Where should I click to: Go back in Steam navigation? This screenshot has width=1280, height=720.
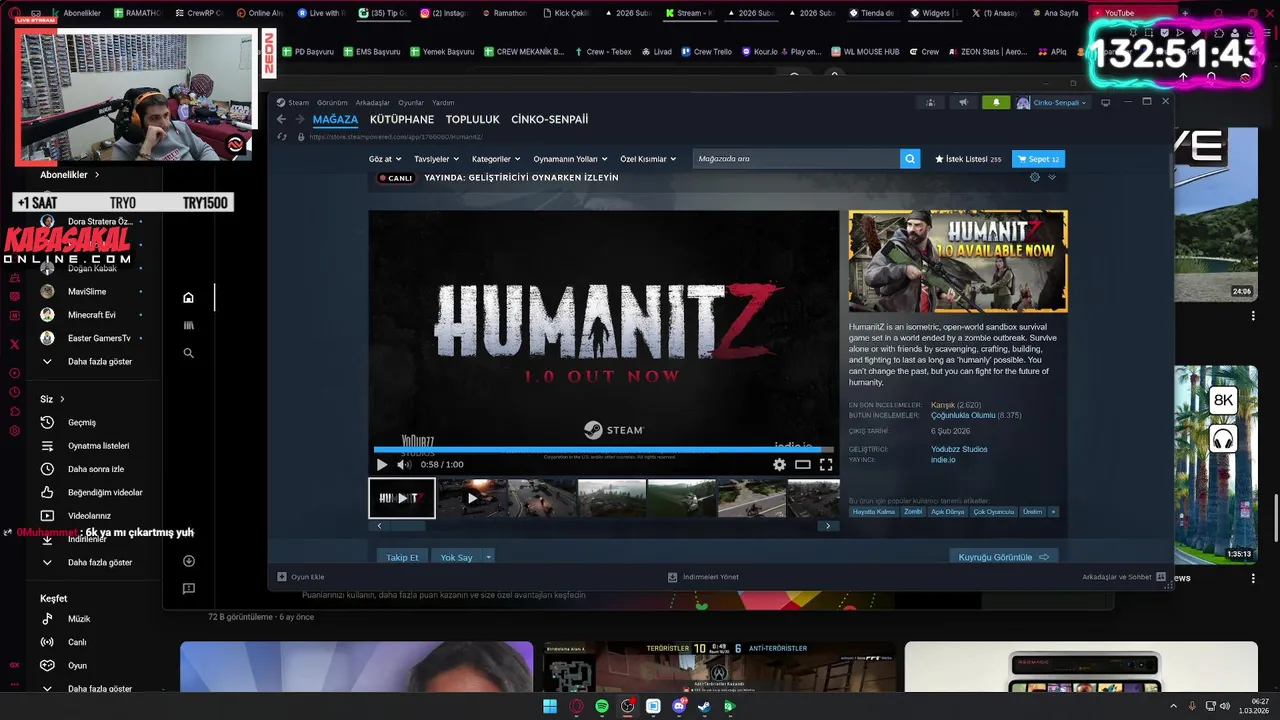point(281,119)
